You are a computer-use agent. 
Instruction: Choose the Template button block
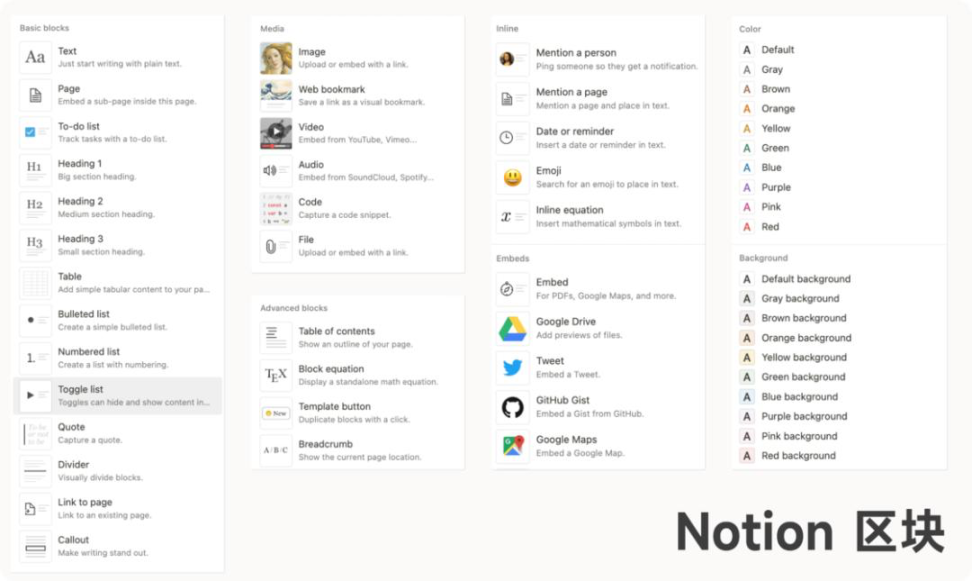click(x=357, y=412)
